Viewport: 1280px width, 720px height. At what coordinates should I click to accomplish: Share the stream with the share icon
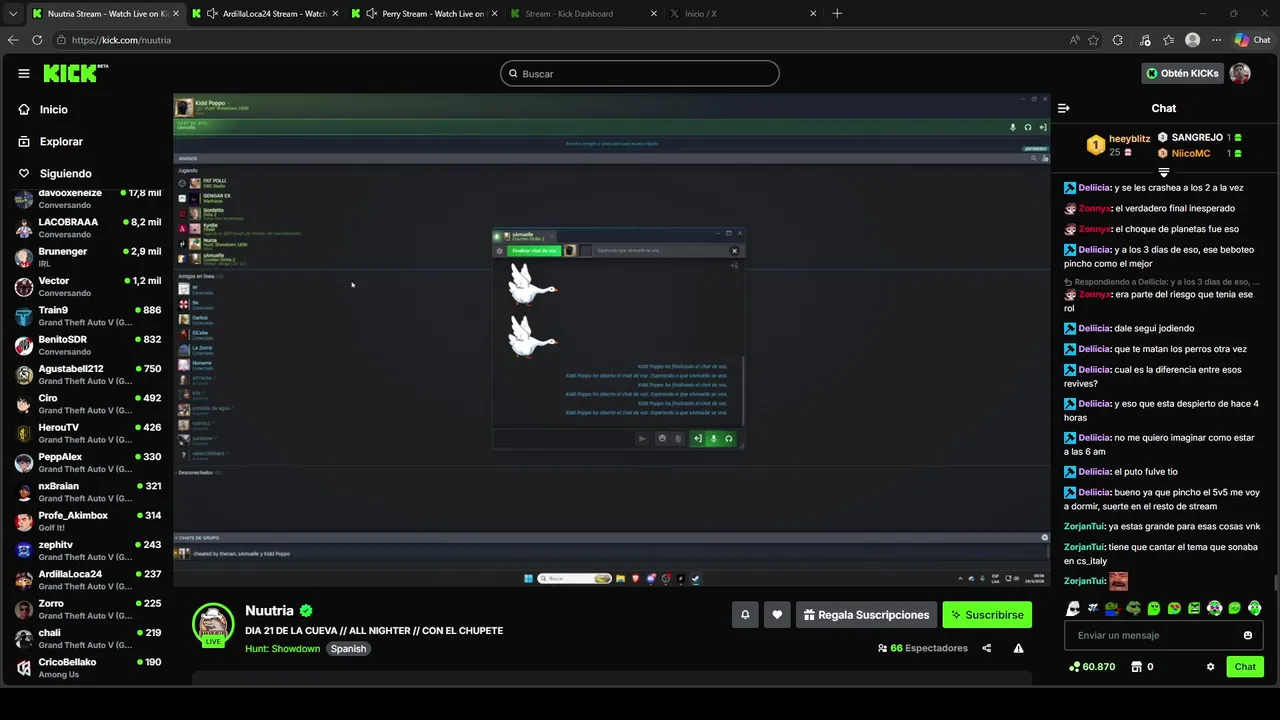(x=986, y=648)
